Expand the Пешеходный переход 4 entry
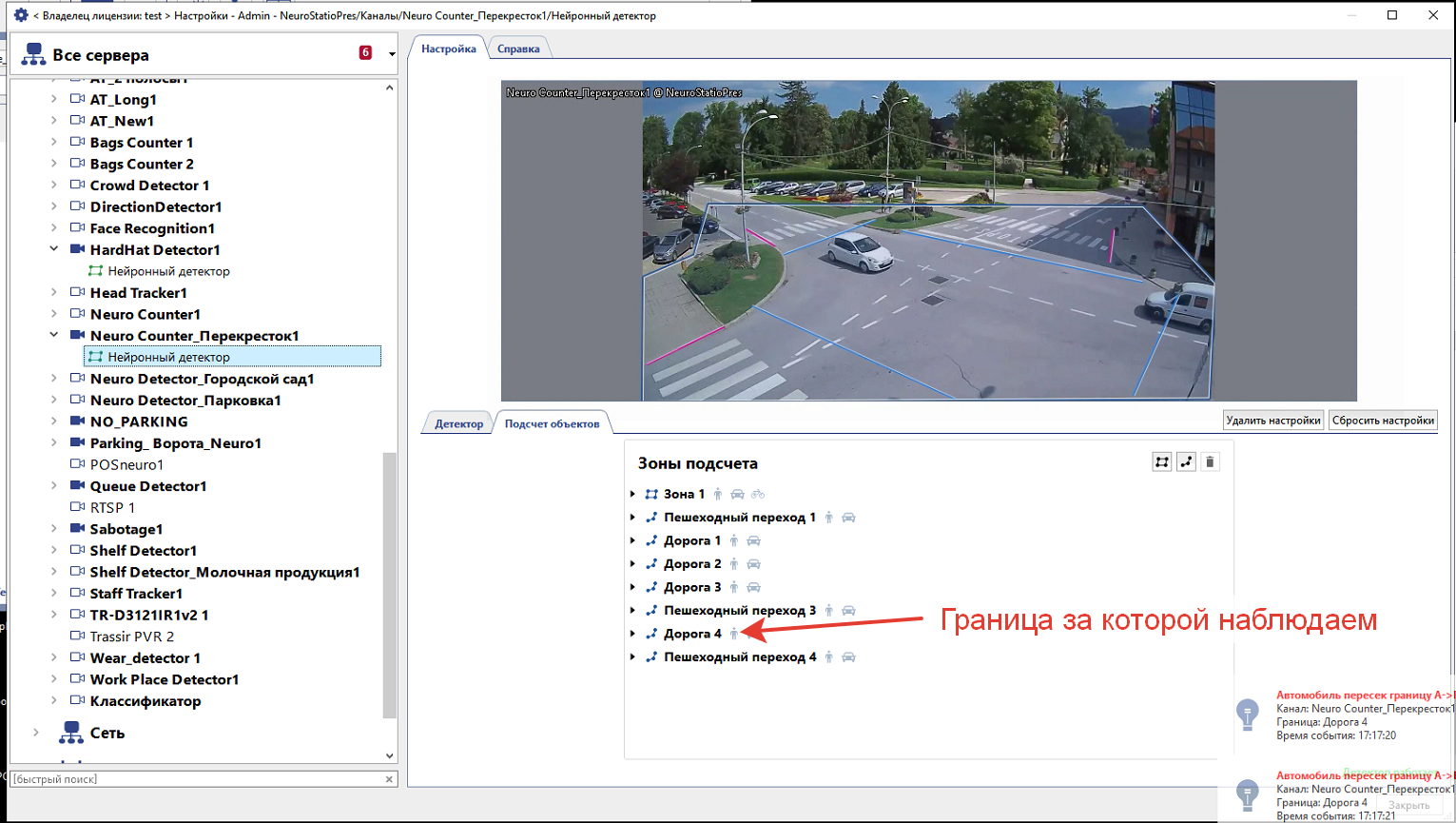 tap(633, 657)
